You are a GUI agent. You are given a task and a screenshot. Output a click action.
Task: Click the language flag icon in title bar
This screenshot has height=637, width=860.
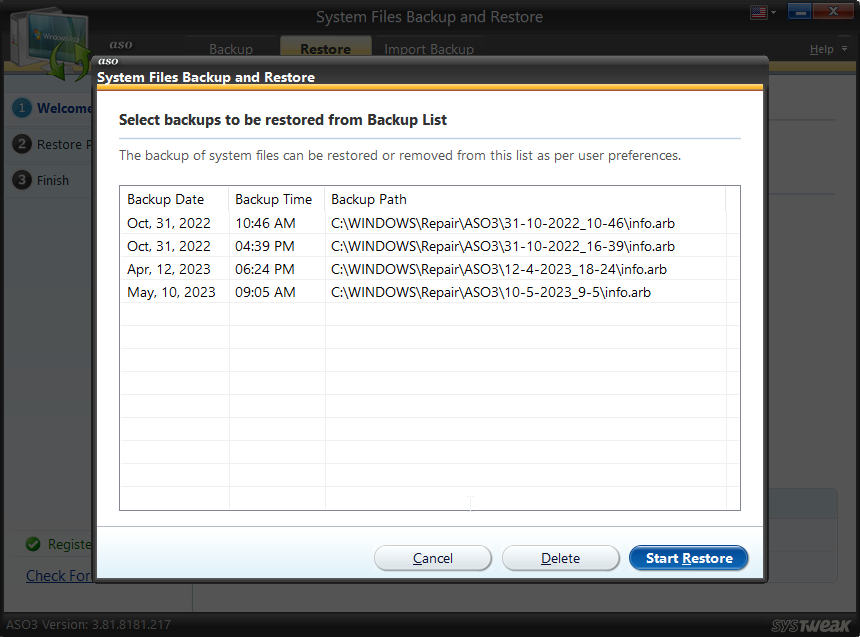click(x=757, y=12)
